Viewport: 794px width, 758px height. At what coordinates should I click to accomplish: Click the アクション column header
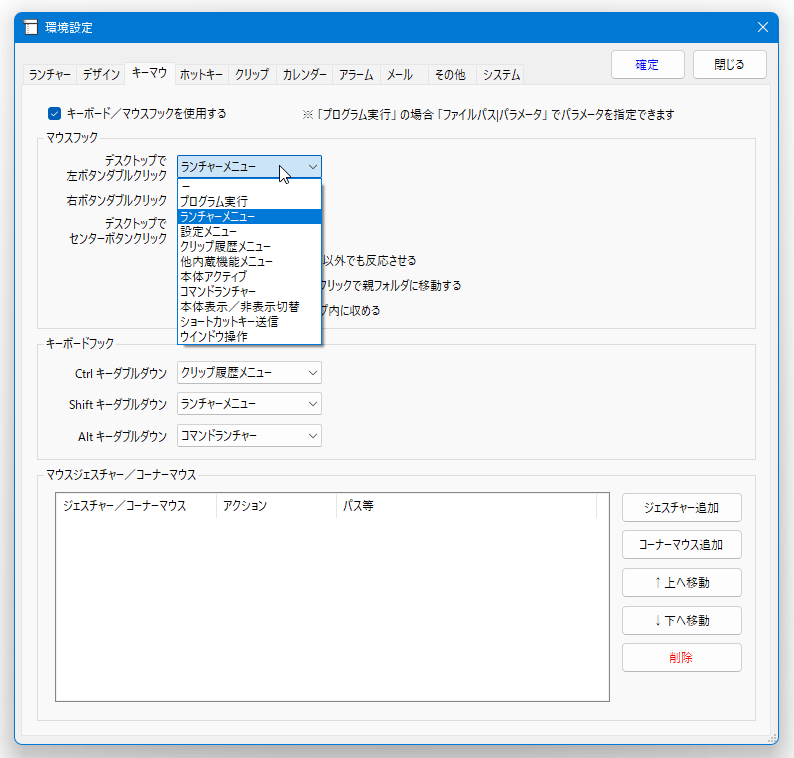[x=276, y=505]
